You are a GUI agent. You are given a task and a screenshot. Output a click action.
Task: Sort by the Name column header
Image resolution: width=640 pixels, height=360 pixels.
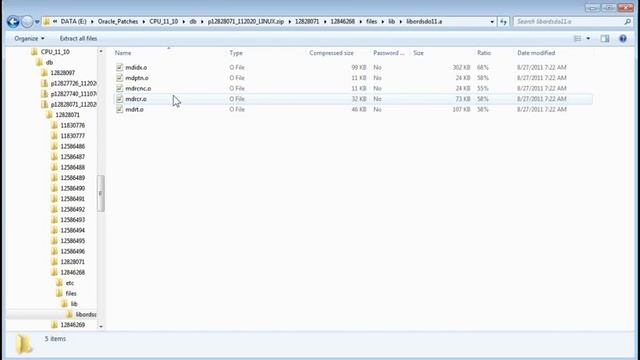[123, 53]
